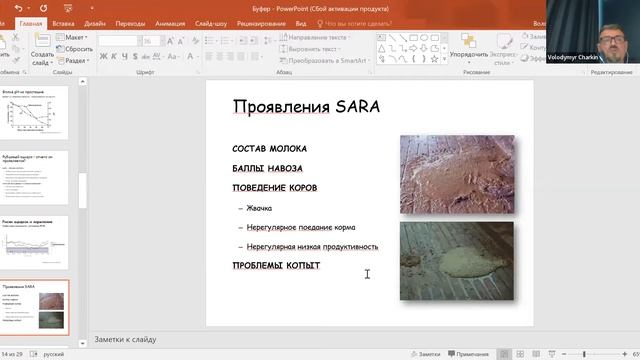Click the Экспресс-стили quick styles button

(504, 50)
